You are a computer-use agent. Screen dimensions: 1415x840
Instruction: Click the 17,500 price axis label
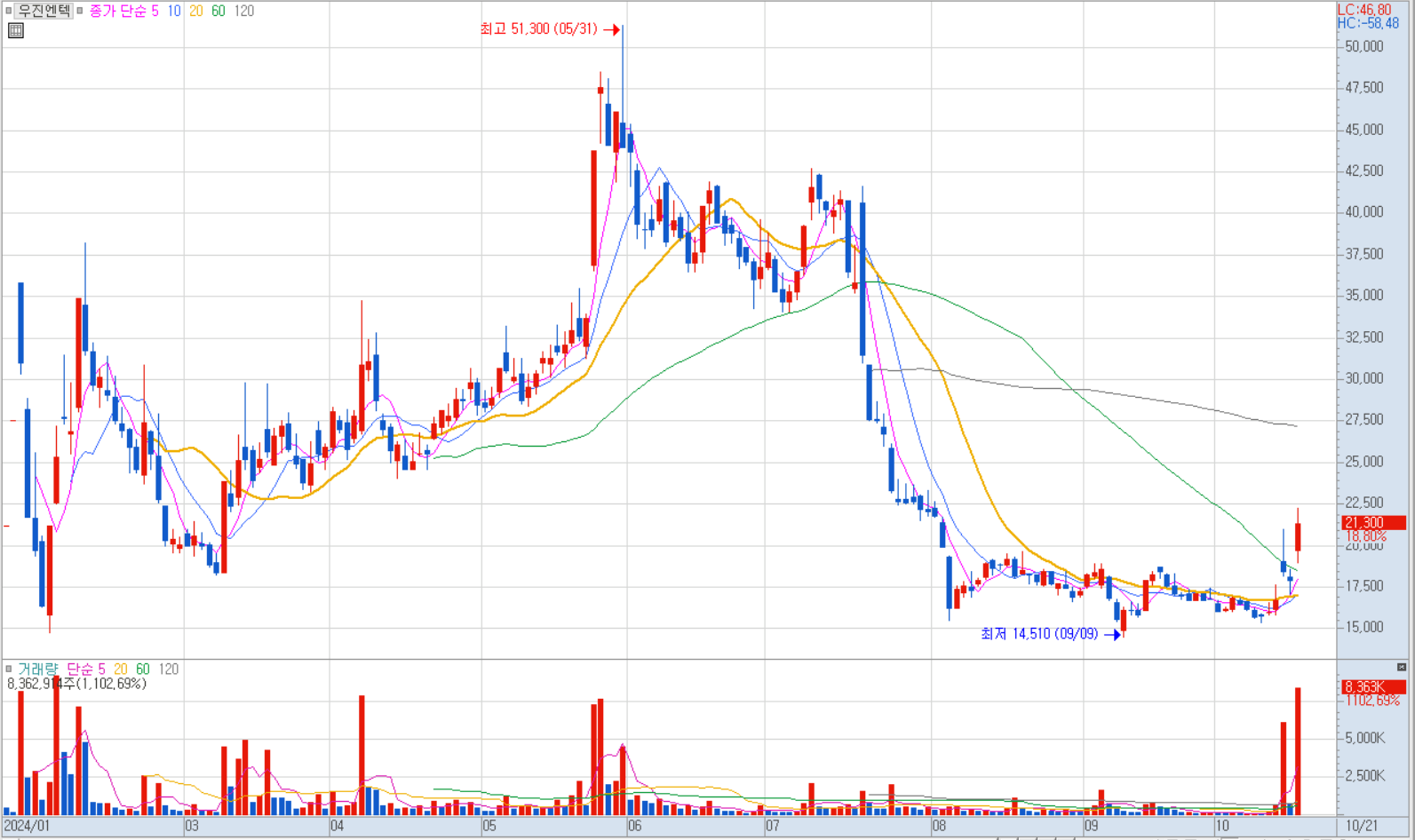click(1364, 586)
